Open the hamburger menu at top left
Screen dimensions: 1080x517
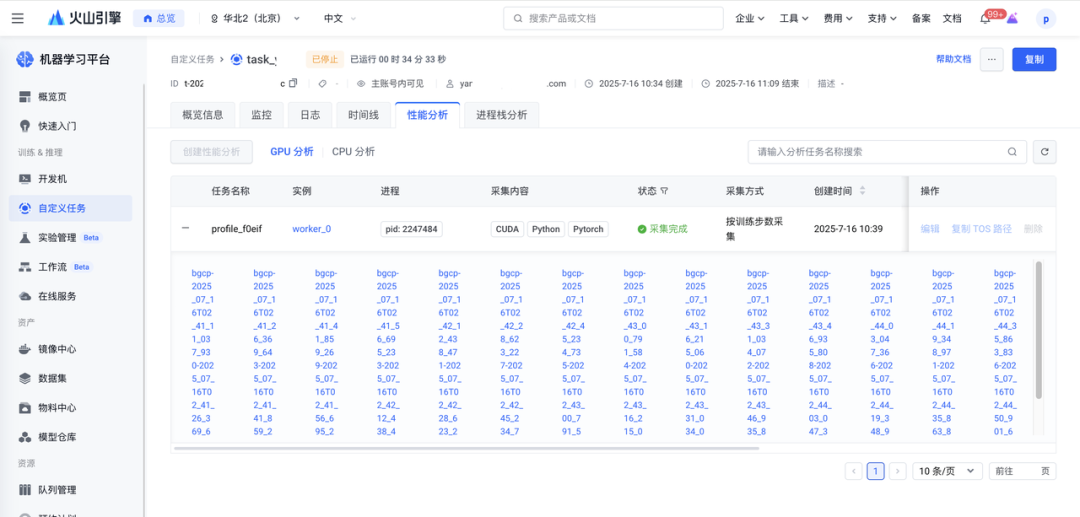tap(18, 18)
